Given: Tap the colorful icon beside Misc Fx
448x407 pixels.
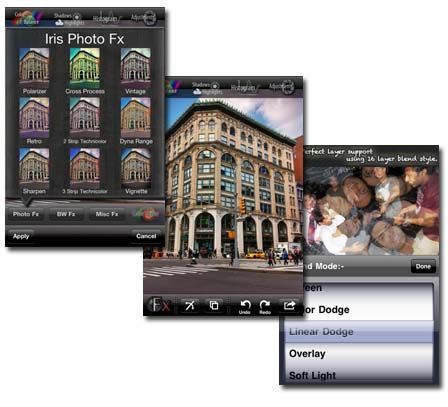Looking at the screenshot, I should pos(147,214).
